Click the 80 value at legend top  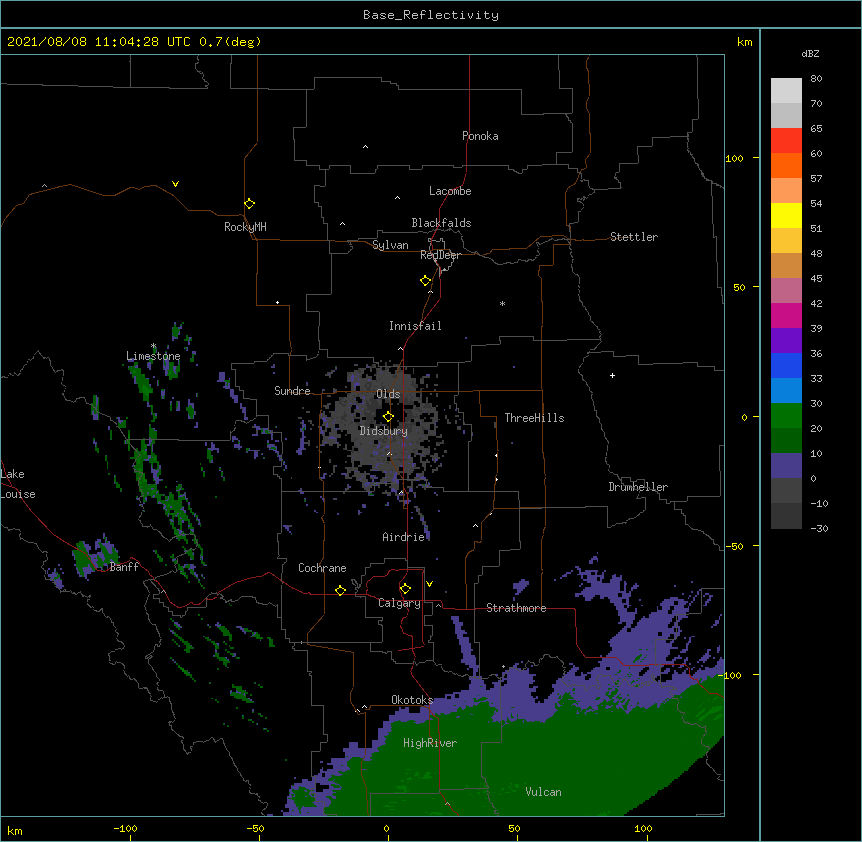coord(816,79)
